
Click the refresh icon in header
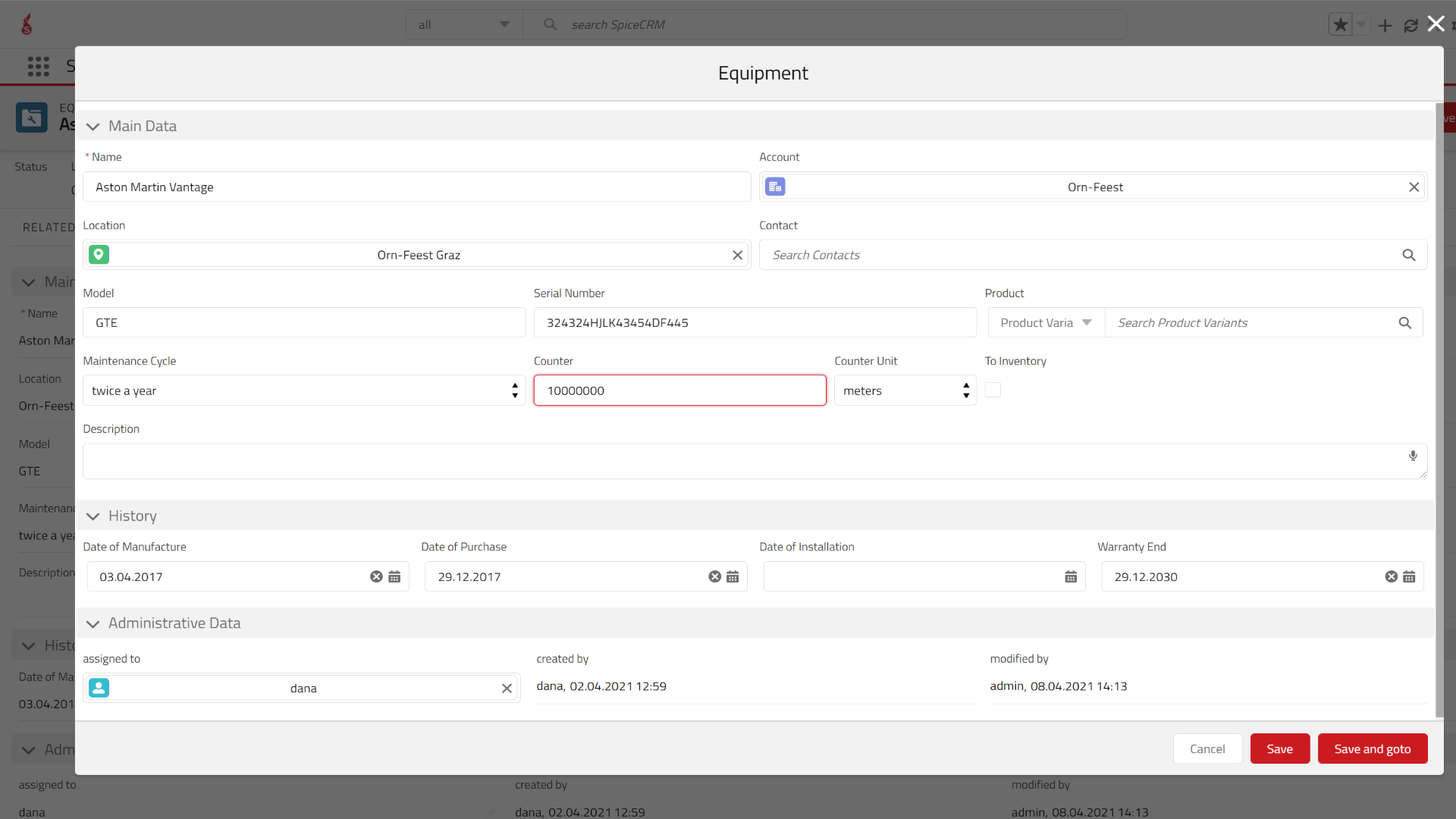[1410, 25]
